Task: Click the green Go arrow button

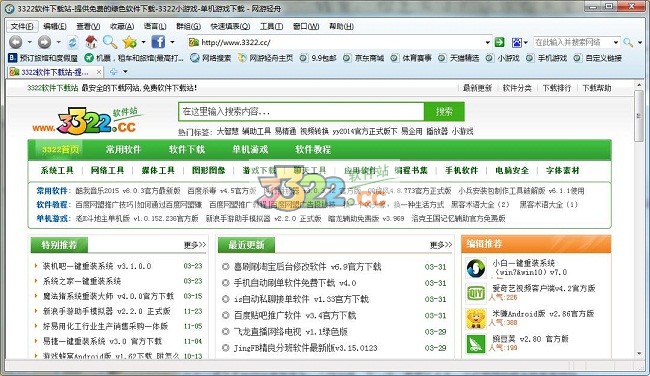Action: [x=500, y=42]
